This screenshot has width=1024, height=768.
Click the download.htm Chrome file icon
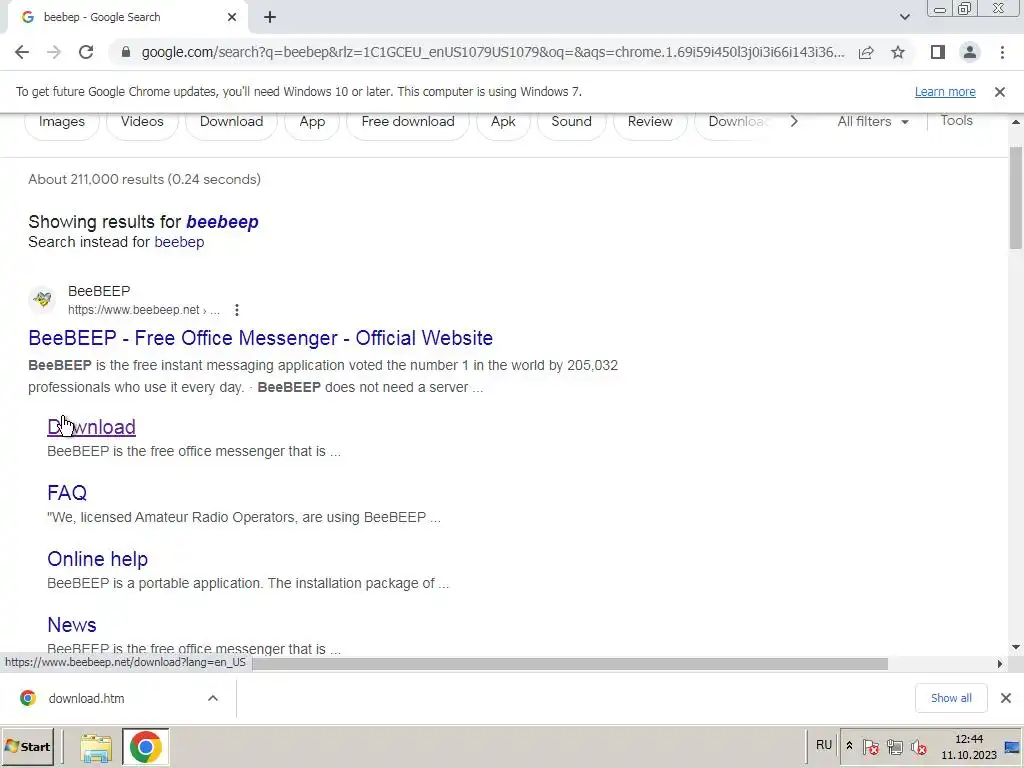[x=28, y=699]
